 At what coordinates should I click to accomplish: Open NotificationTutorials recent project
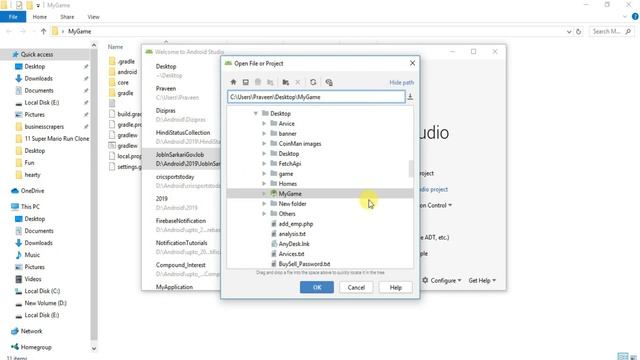183,247
